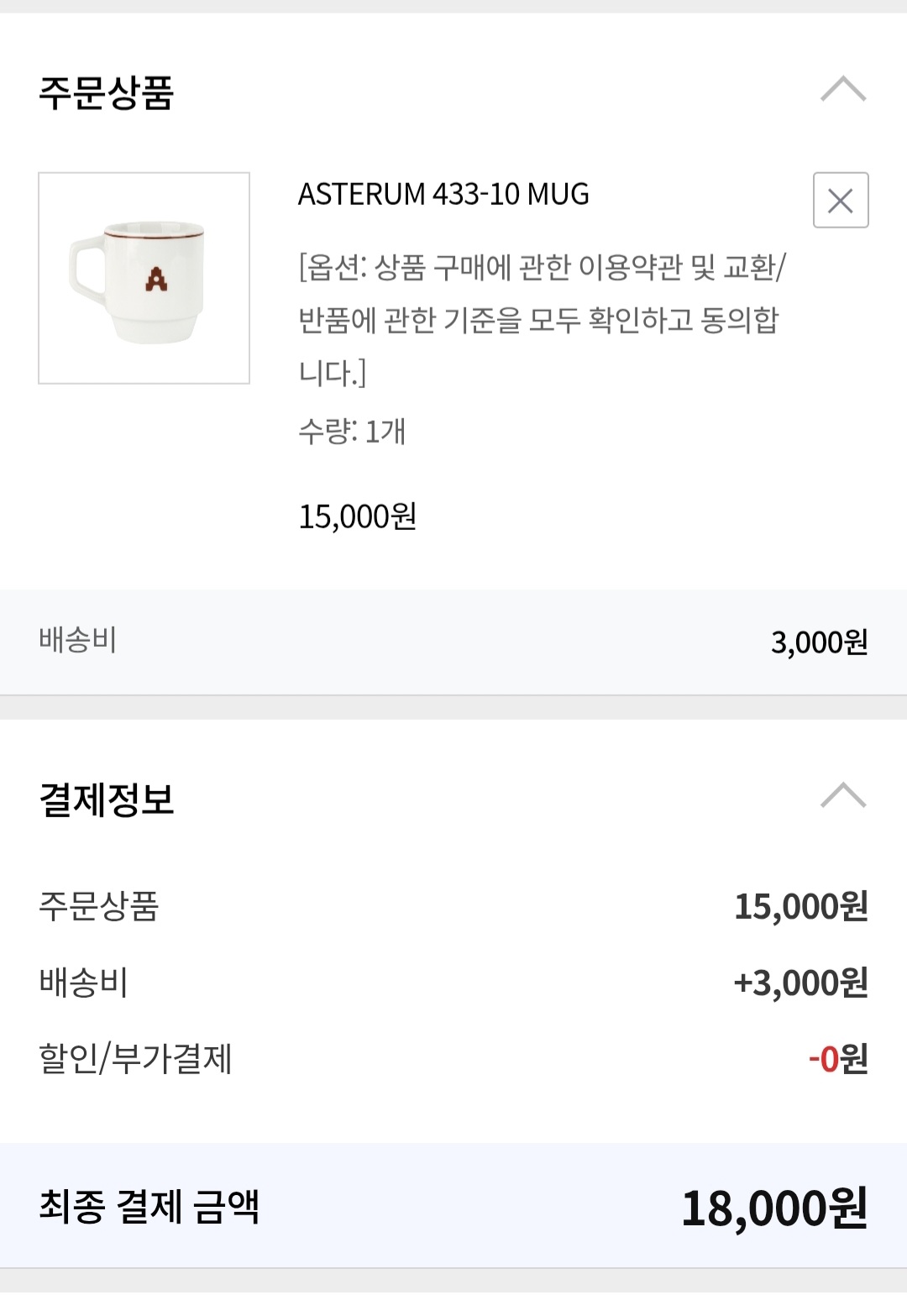Image resolution: width=907 pixels, height=1316 pixels.
Task: Click the 주문상품 row in payment info
Action: coord(98,906)
